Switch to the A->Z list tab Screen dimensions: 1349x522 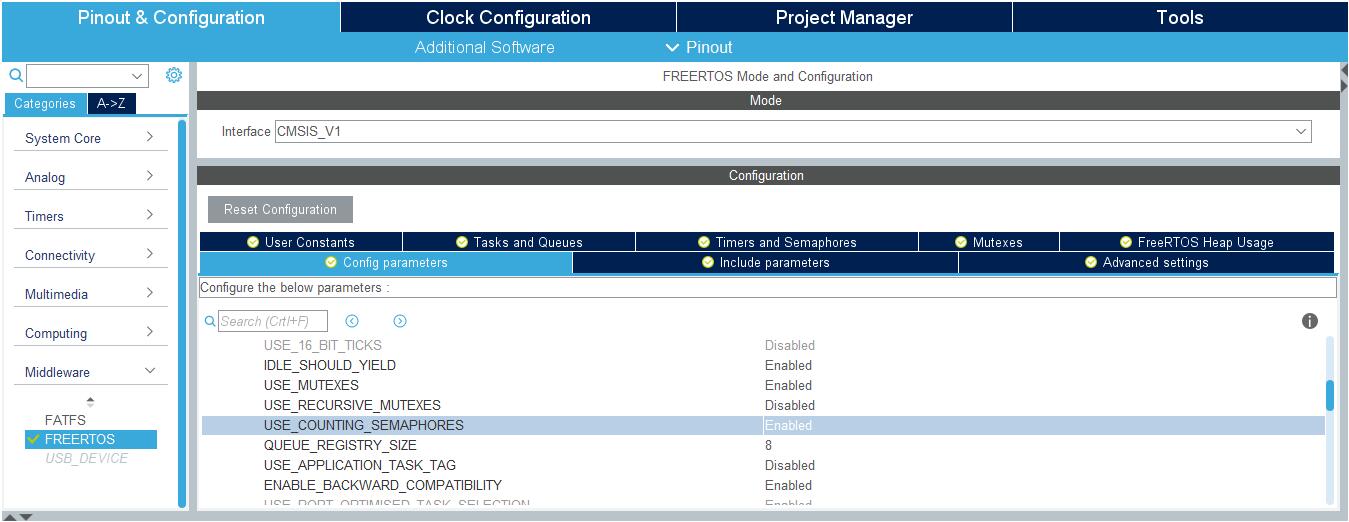(111, 103)
